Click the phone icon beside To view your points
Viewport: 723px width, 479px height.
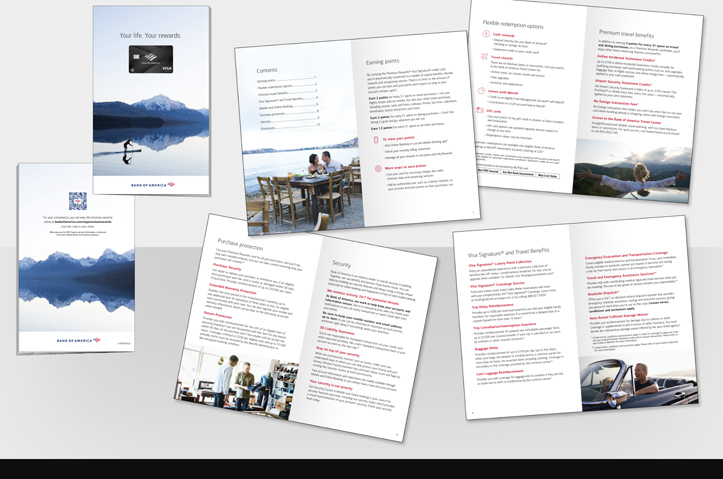(376, 140)
